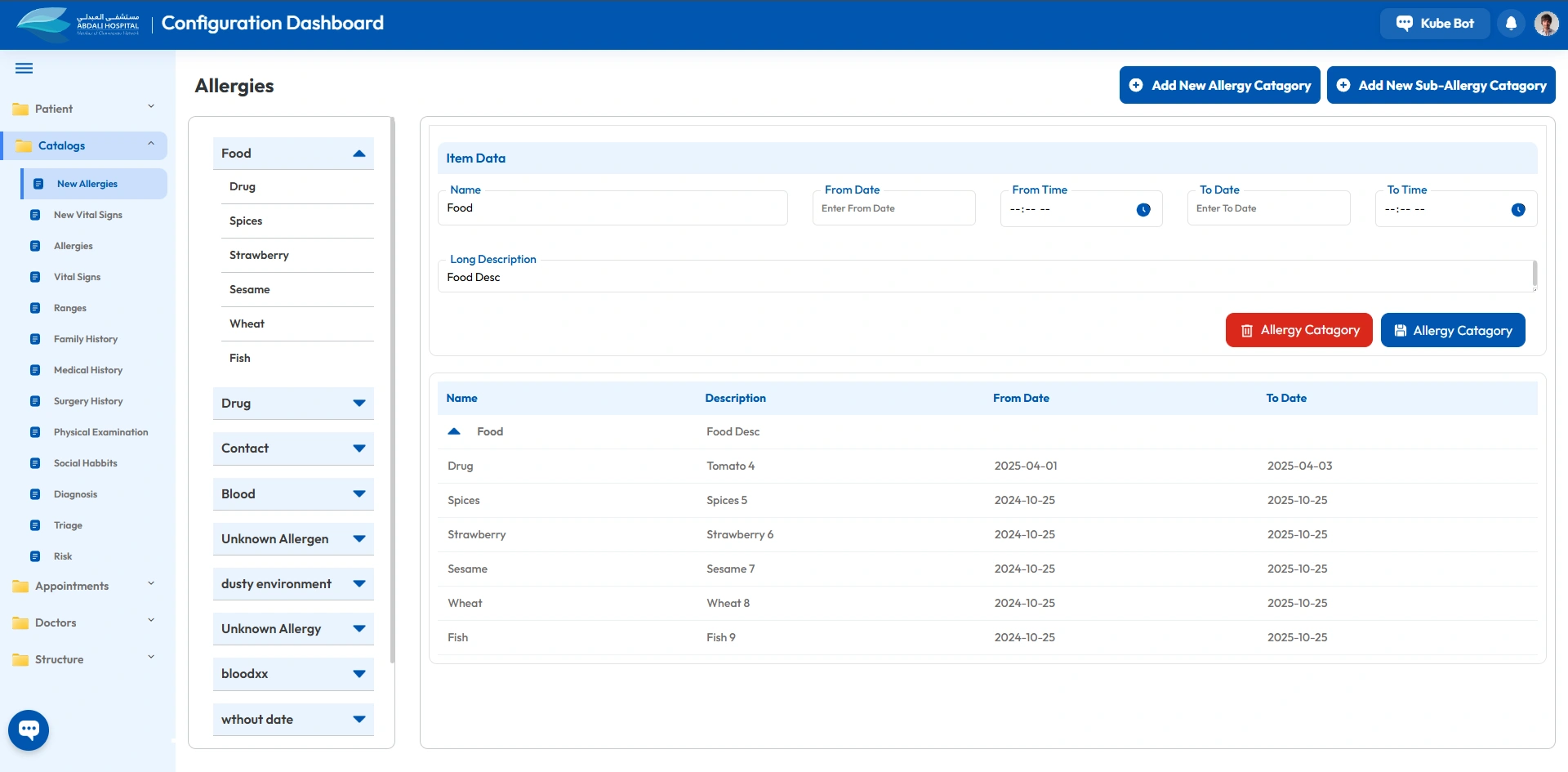Viewport: 1568px width, 772px height.
Task: Open the floating chat bubble icon
Action: point(29,730)
